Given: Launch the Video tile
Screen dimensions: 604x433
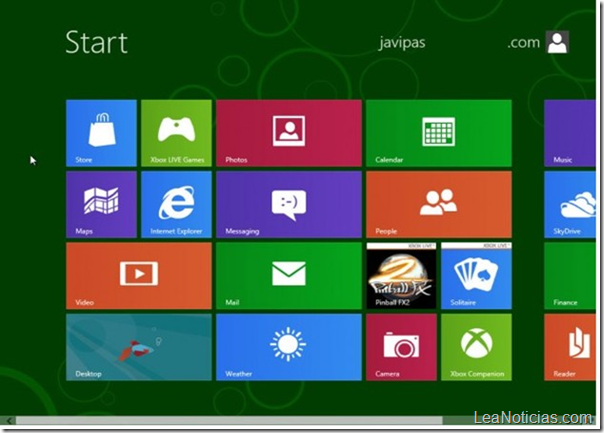Looking at the screenshot, I should (139, 276).
